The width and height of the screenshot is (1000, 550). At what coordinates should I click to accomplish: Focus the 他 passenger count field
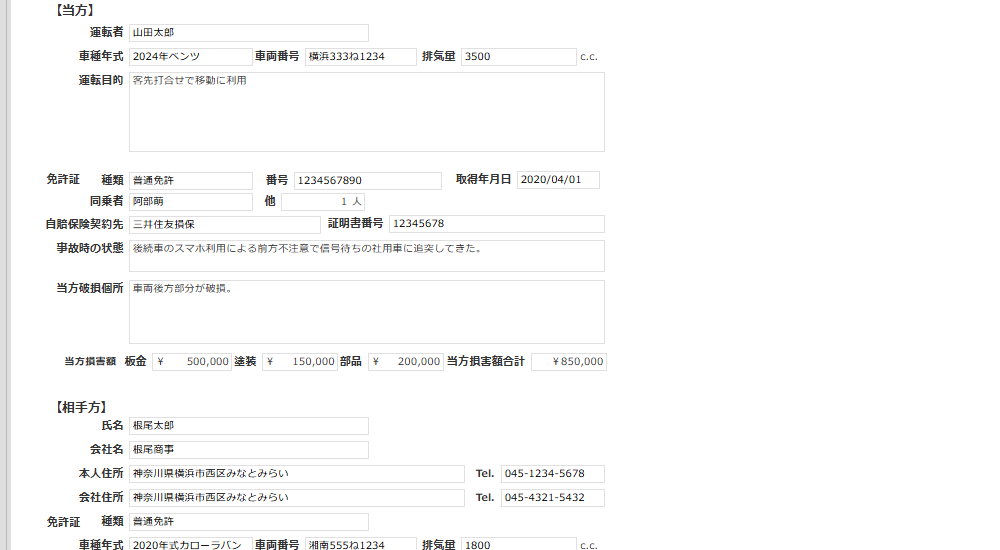point(322,202)
